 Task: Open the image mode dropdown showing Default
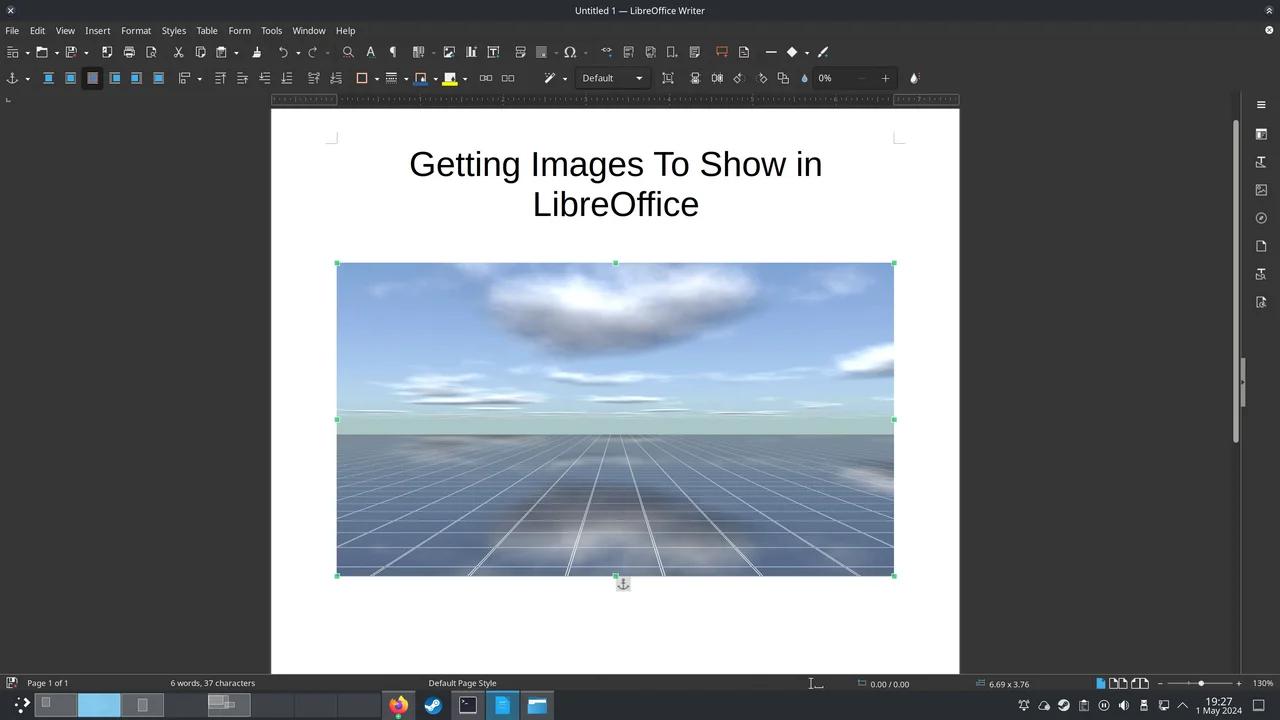pos(612,78)
